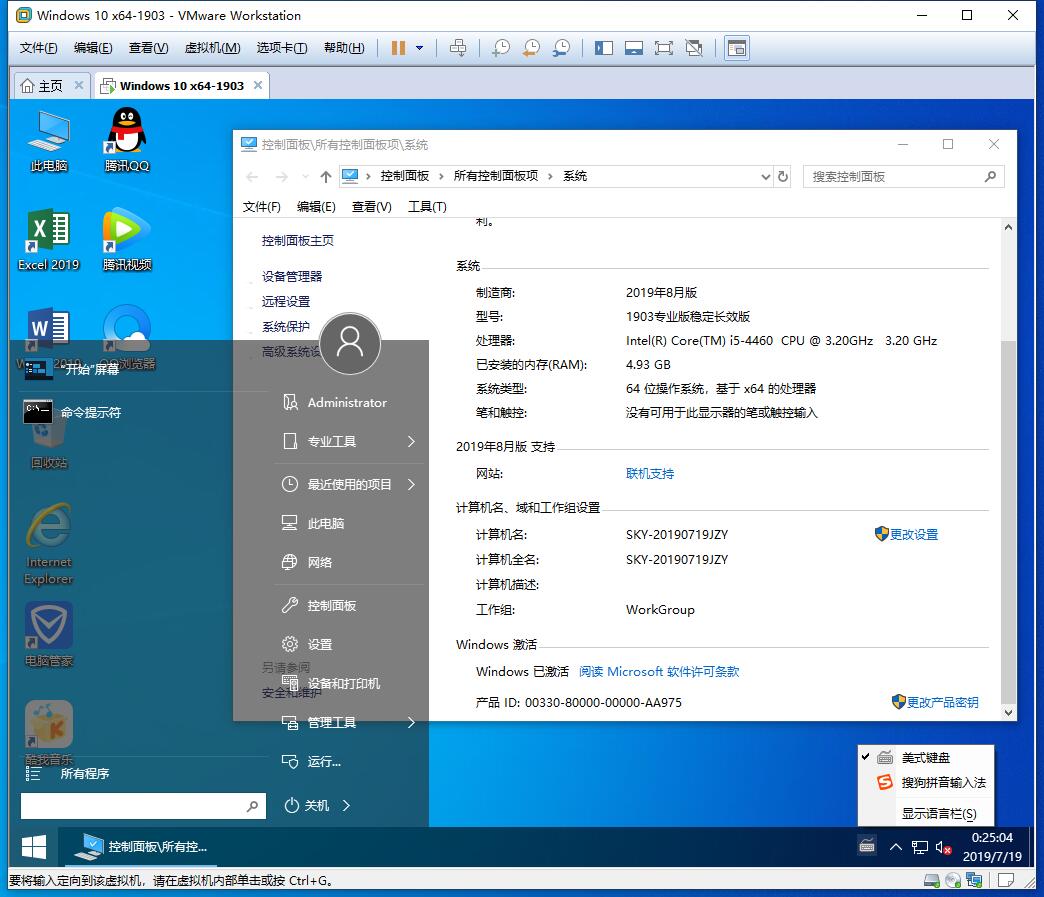Revert to snapshot toolbar icon
The height and width of the screenshot is (897, 1044).
click(531, 48)
